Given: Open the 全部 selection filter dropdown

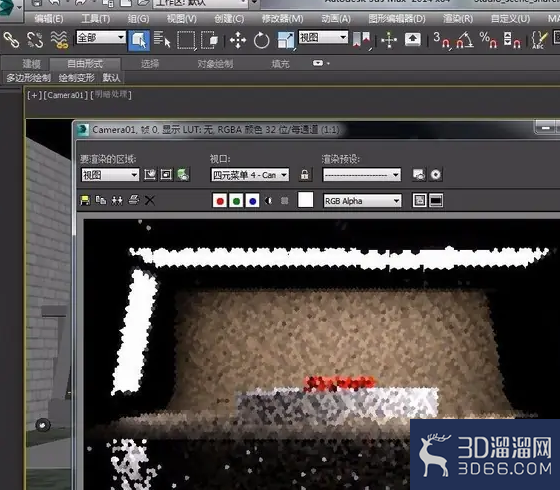Looking at the screenshot, I should tap(101, 37).
